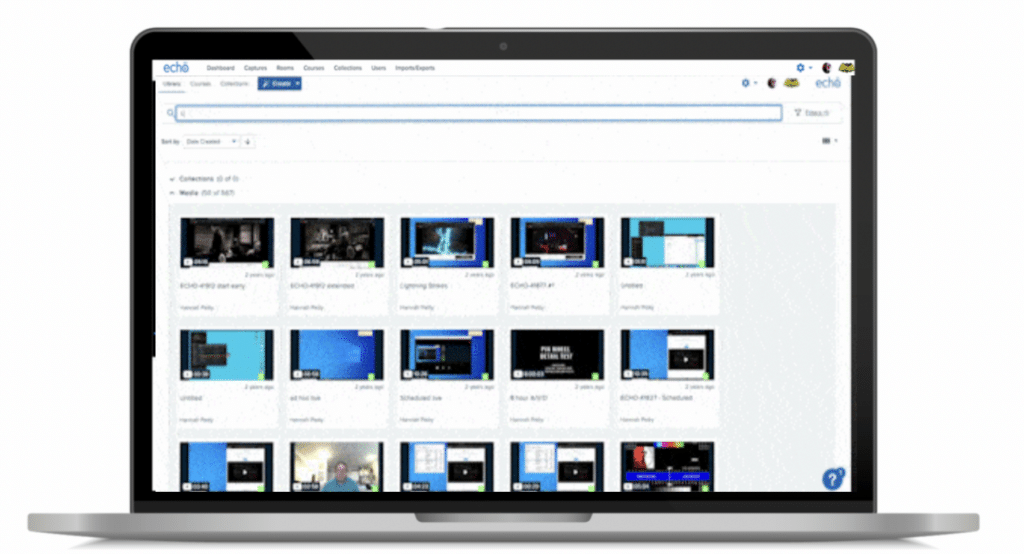
Task: Open the view layout dropdown at right
Action: click(x=829, y=141)
